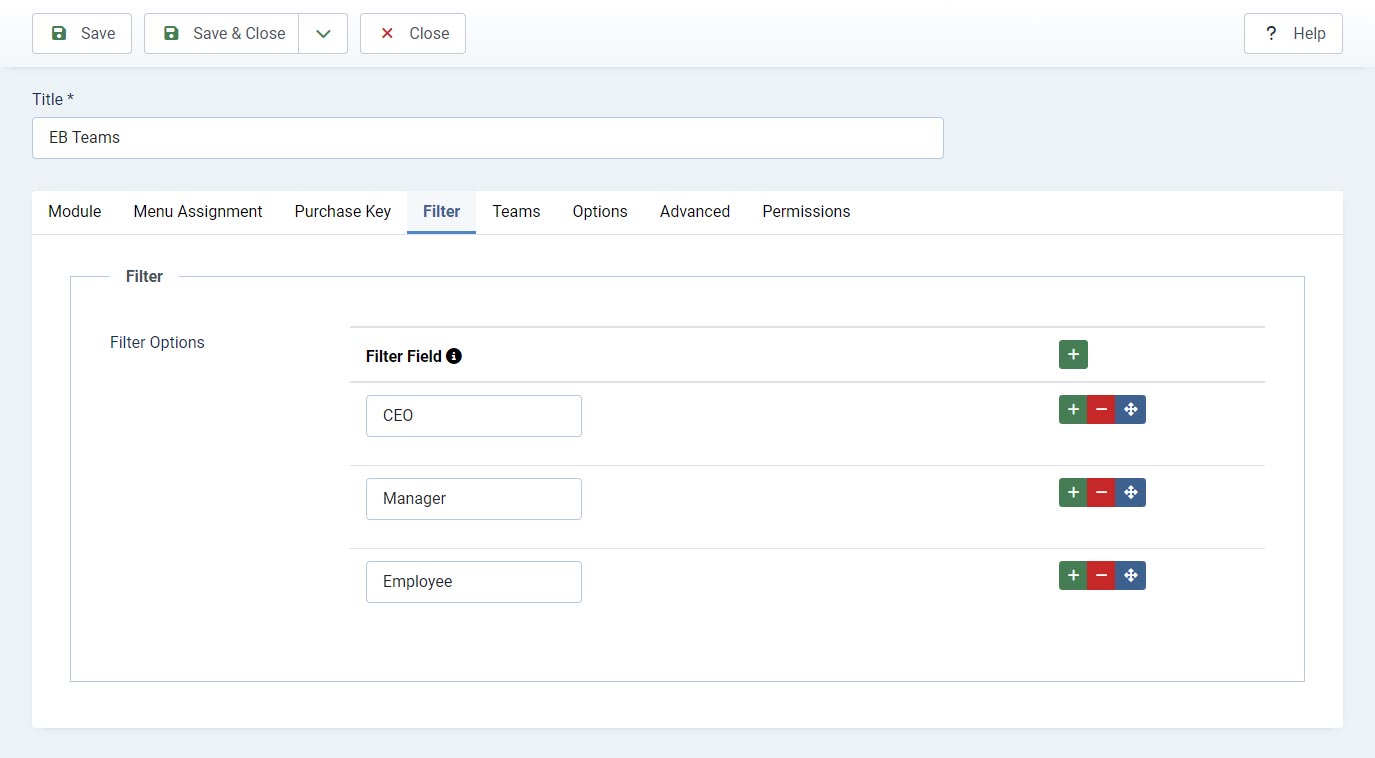Screen dimensions: 1375x758
Task: Click the green add button in the Filter Field header
Action: 1073,354
